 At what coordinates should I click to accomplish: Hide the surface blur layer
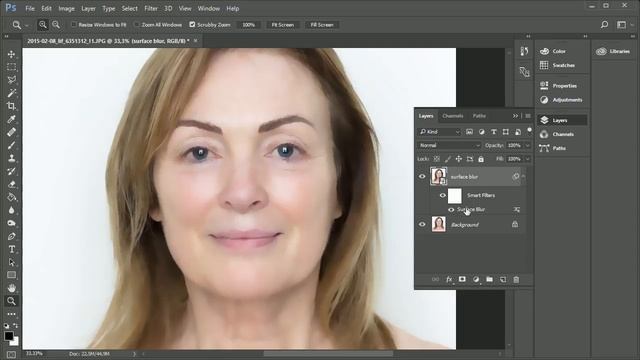pos(422,177)
